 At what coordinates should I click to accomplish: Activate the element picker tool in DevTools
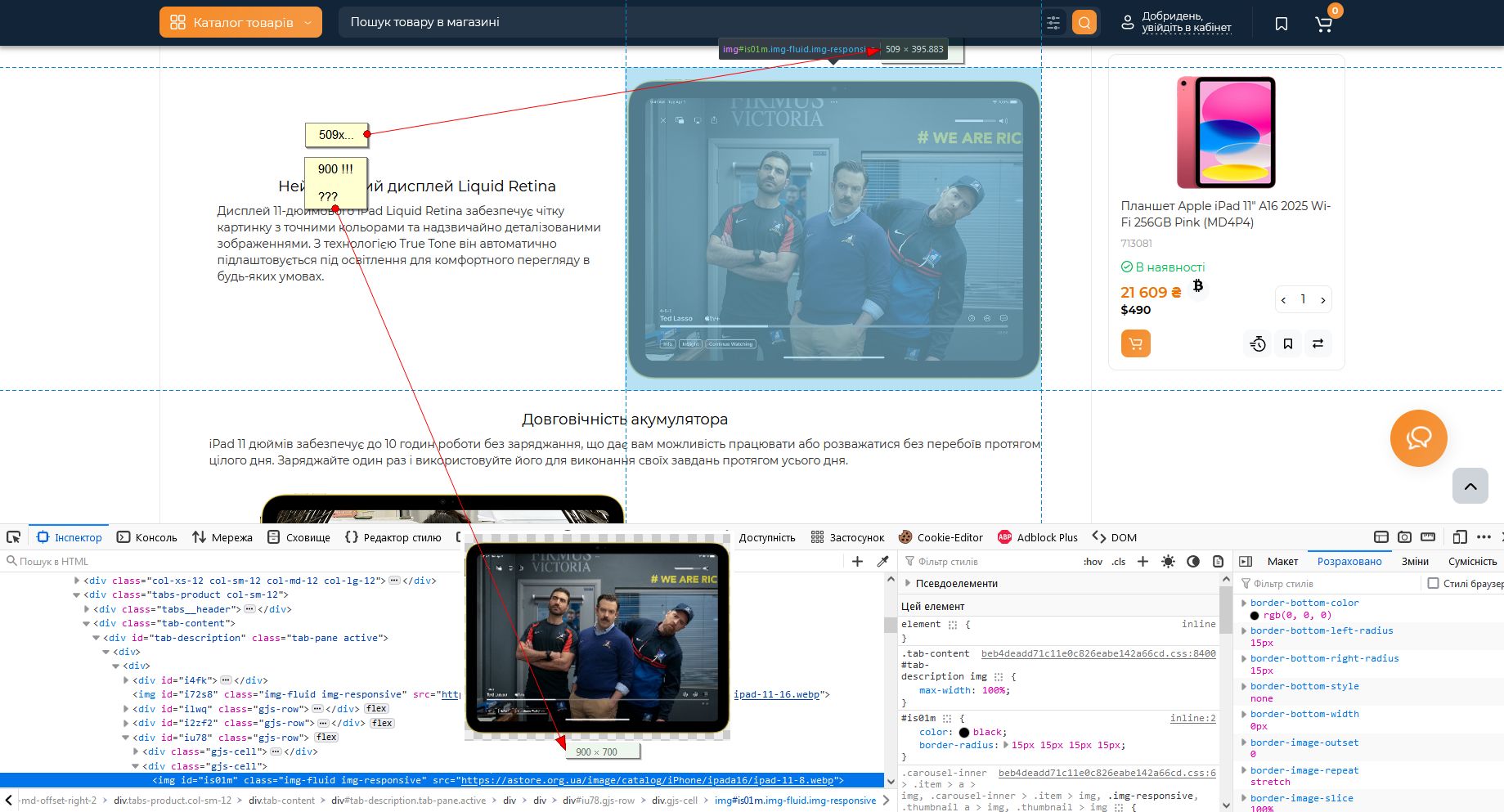(x=14, y=537)
